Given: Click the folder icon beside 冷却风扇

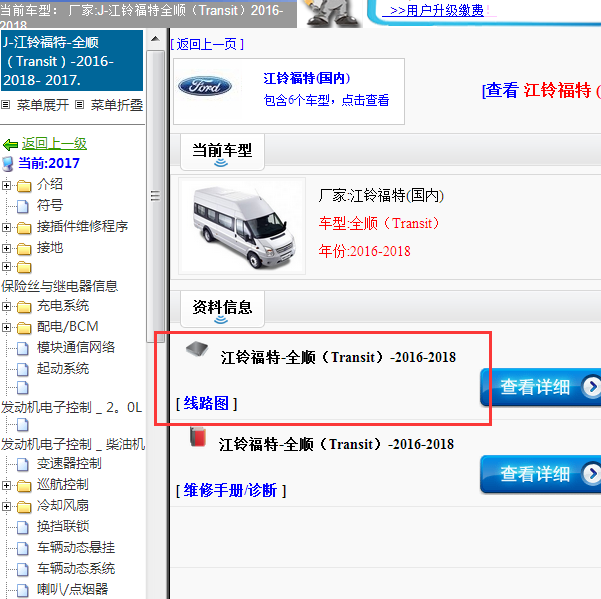Looking at the screenshot, I should coord(24,507).
